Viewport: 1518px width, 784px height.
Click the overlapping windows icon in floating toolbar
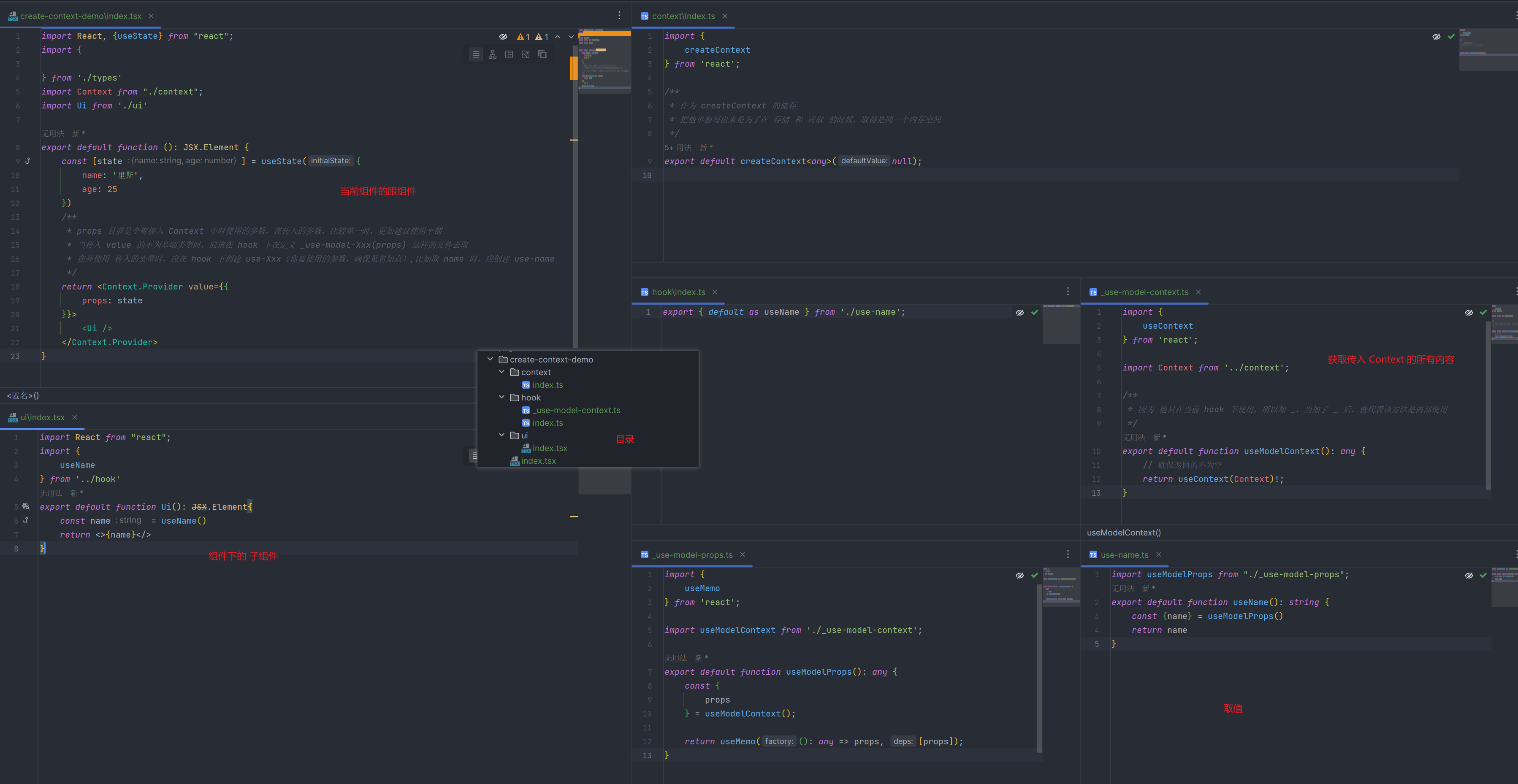click(x=542, y=55)
